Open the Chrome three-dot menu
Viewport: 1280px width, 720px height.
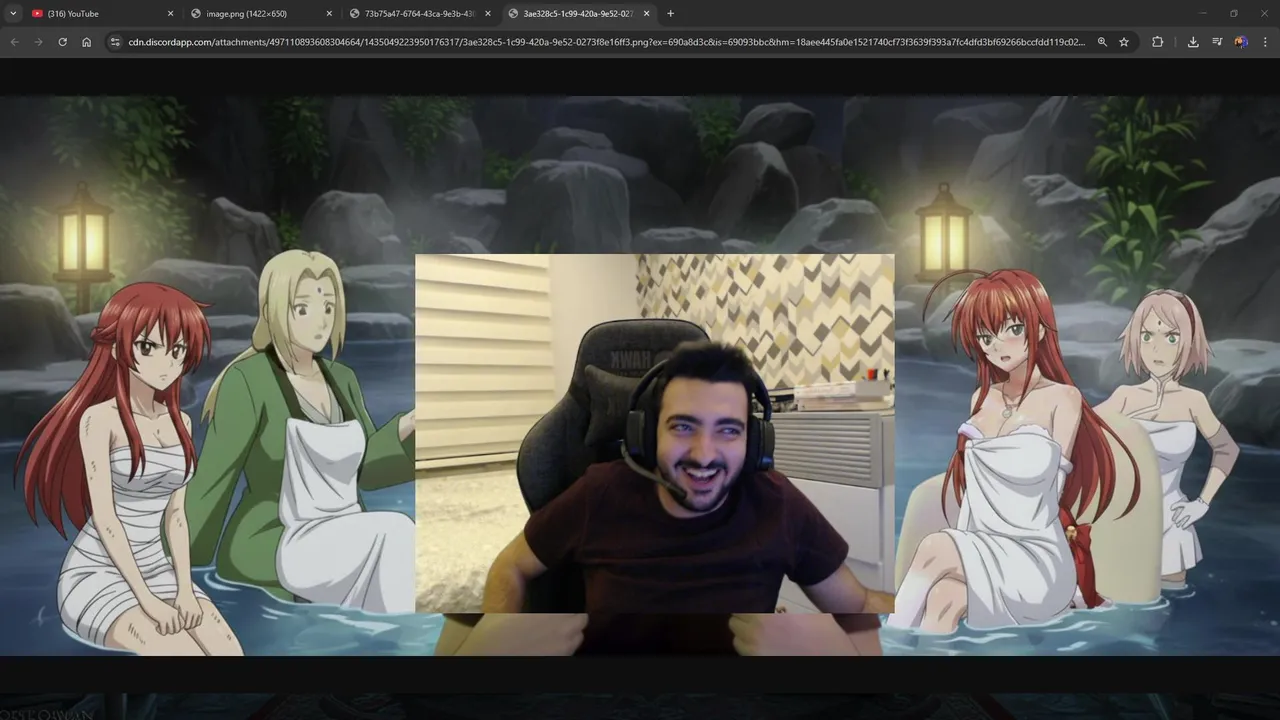[1265, 42]
